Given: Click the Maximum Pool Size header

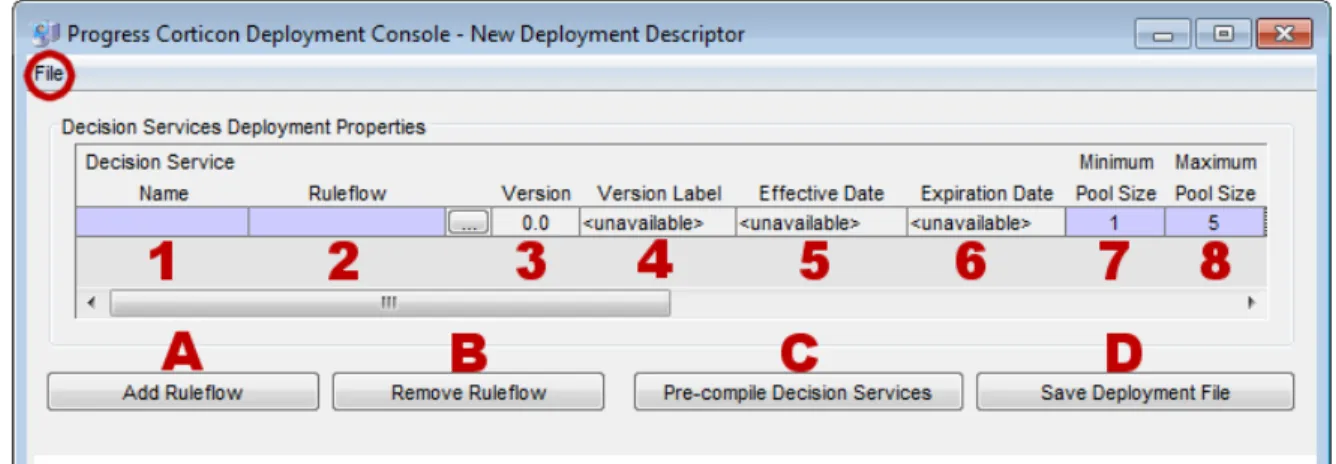Looking at the screenshot, I should click(1215, 177).
